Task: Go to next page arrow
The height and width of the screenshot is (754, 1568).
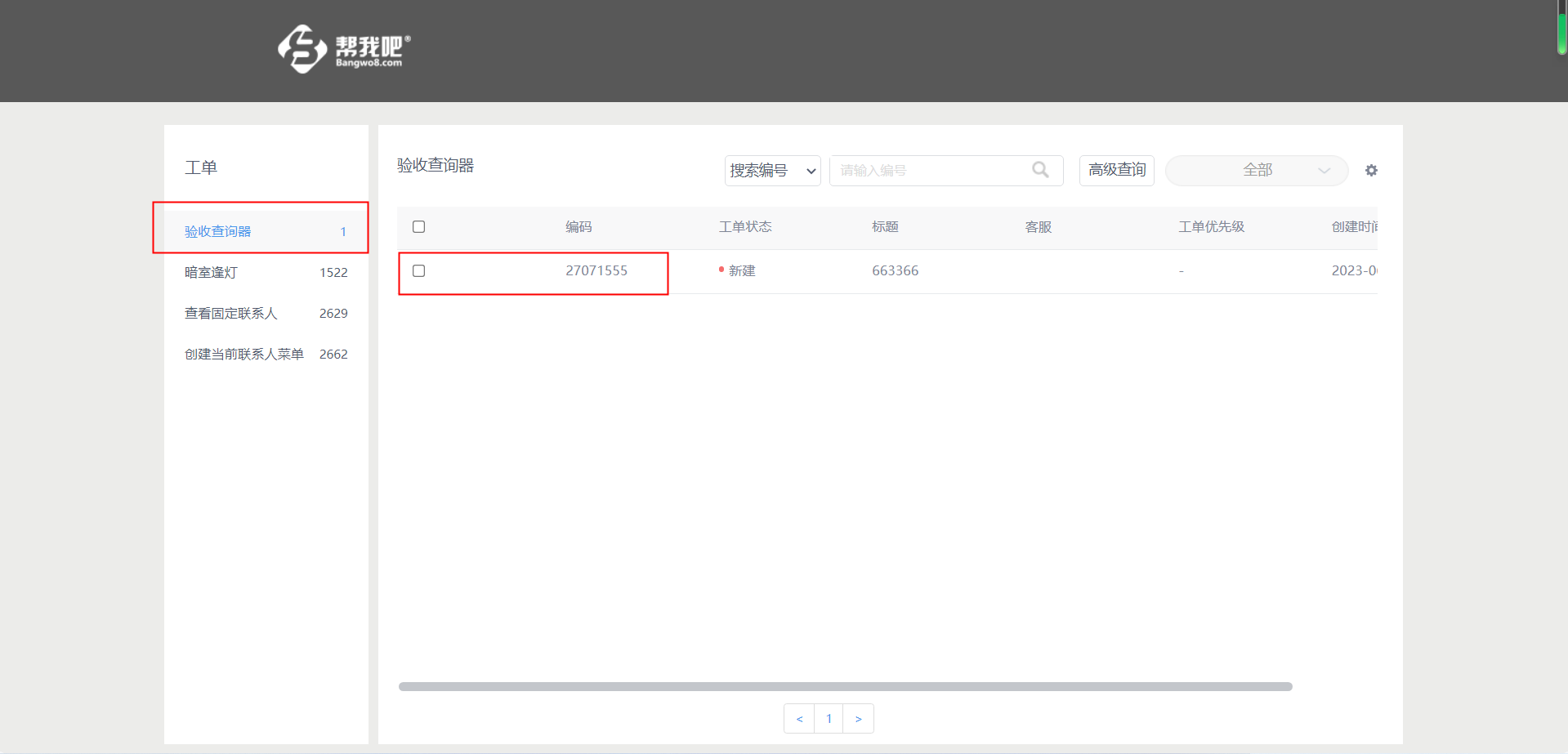Action: click(x=859, y=719)
